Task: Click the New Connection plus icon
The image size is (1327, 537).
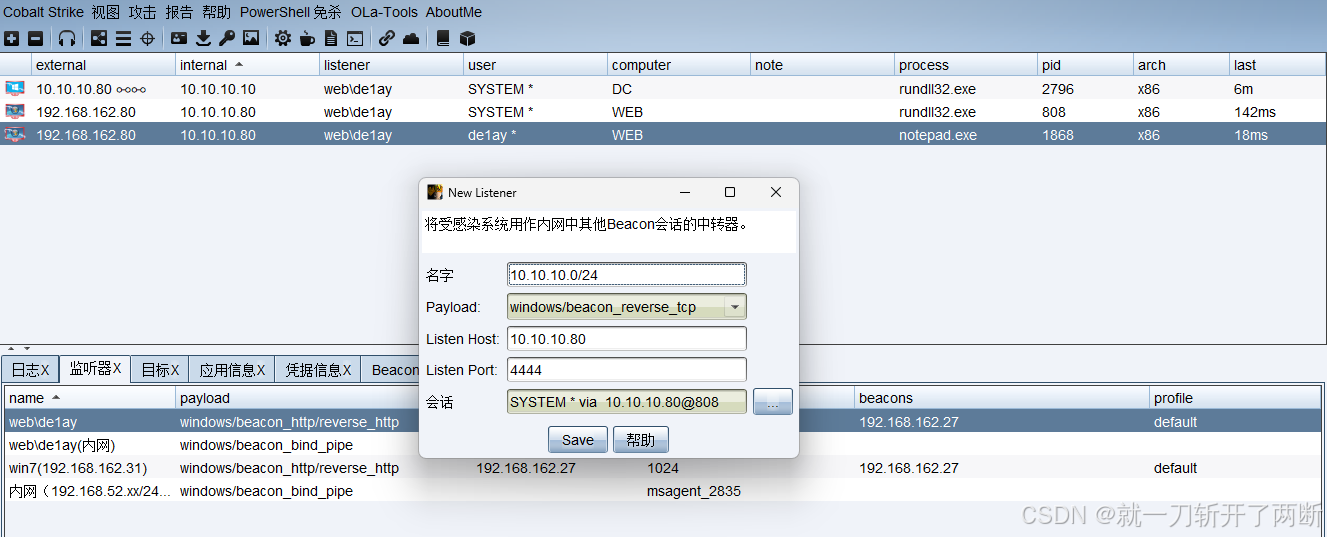Action: tap(11, 38)
